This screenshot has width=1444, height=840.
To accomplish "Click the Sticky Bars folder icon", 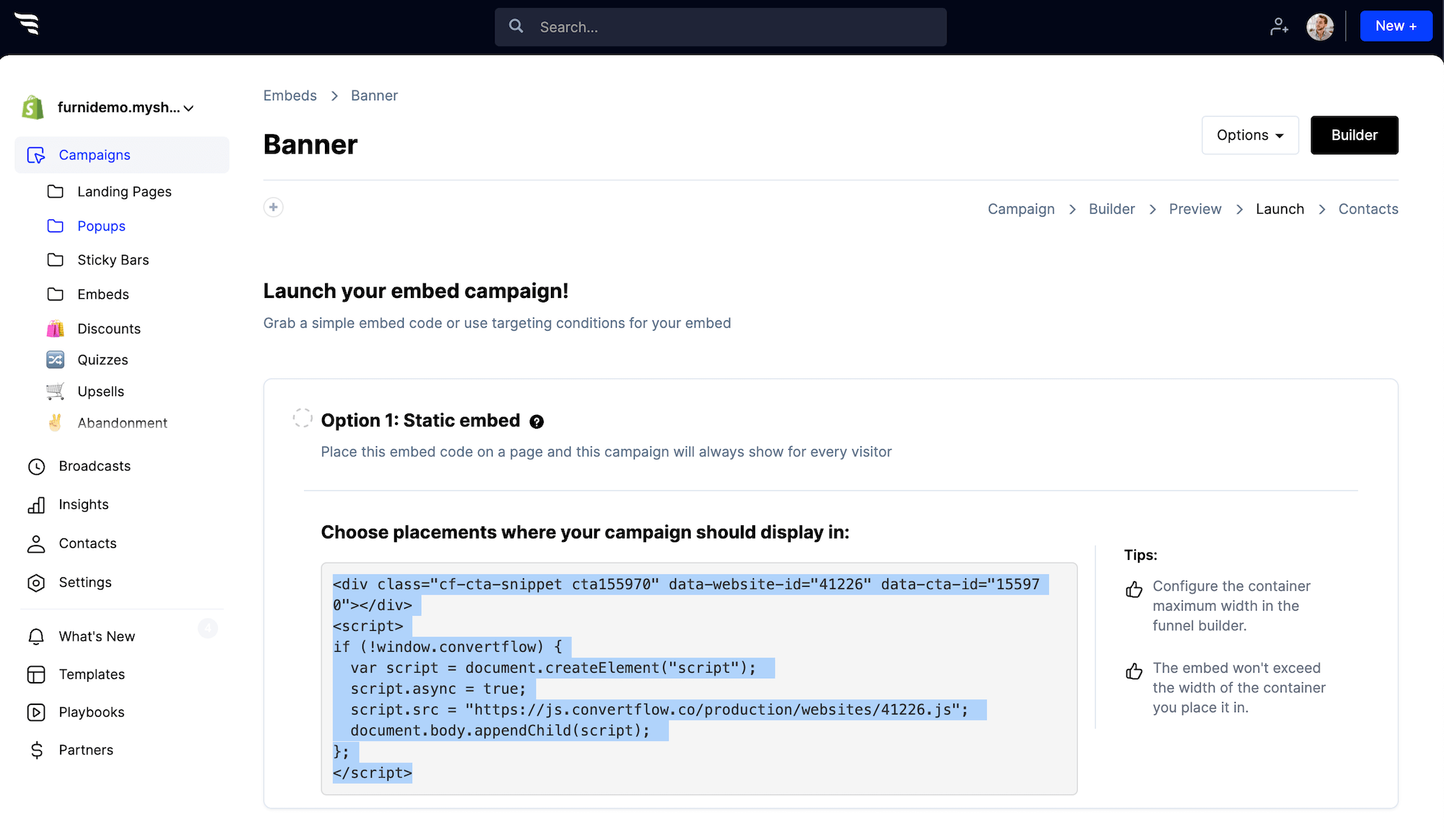I will (56, 260).
